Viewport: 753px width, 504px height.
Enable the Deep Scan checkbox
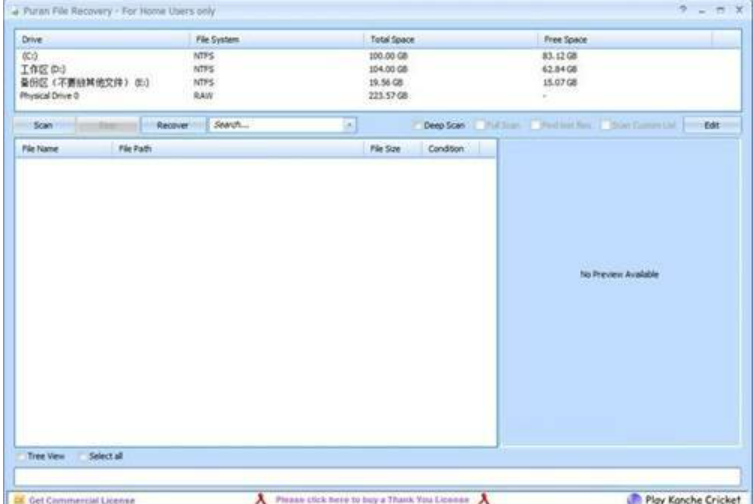[x=417, y=125]
